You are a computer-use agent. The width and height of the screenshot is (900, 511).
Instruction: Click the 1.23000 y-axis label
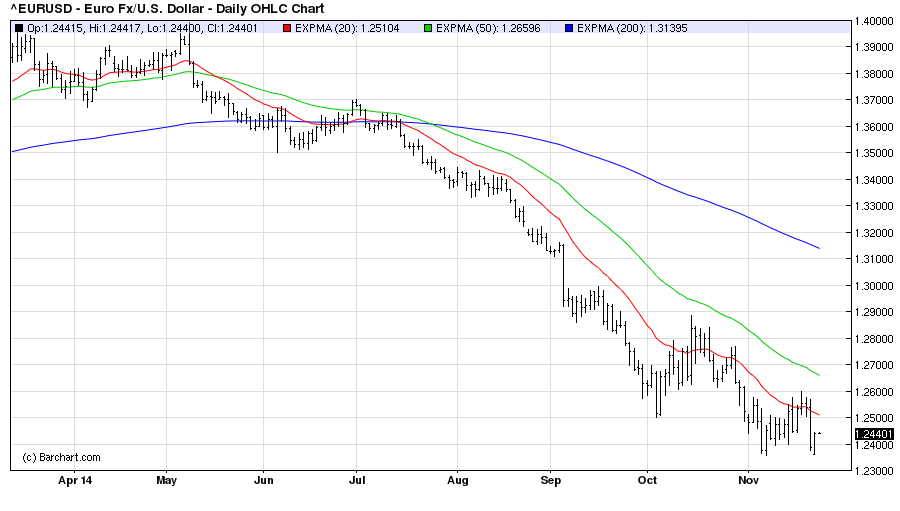tap(874, 471)
